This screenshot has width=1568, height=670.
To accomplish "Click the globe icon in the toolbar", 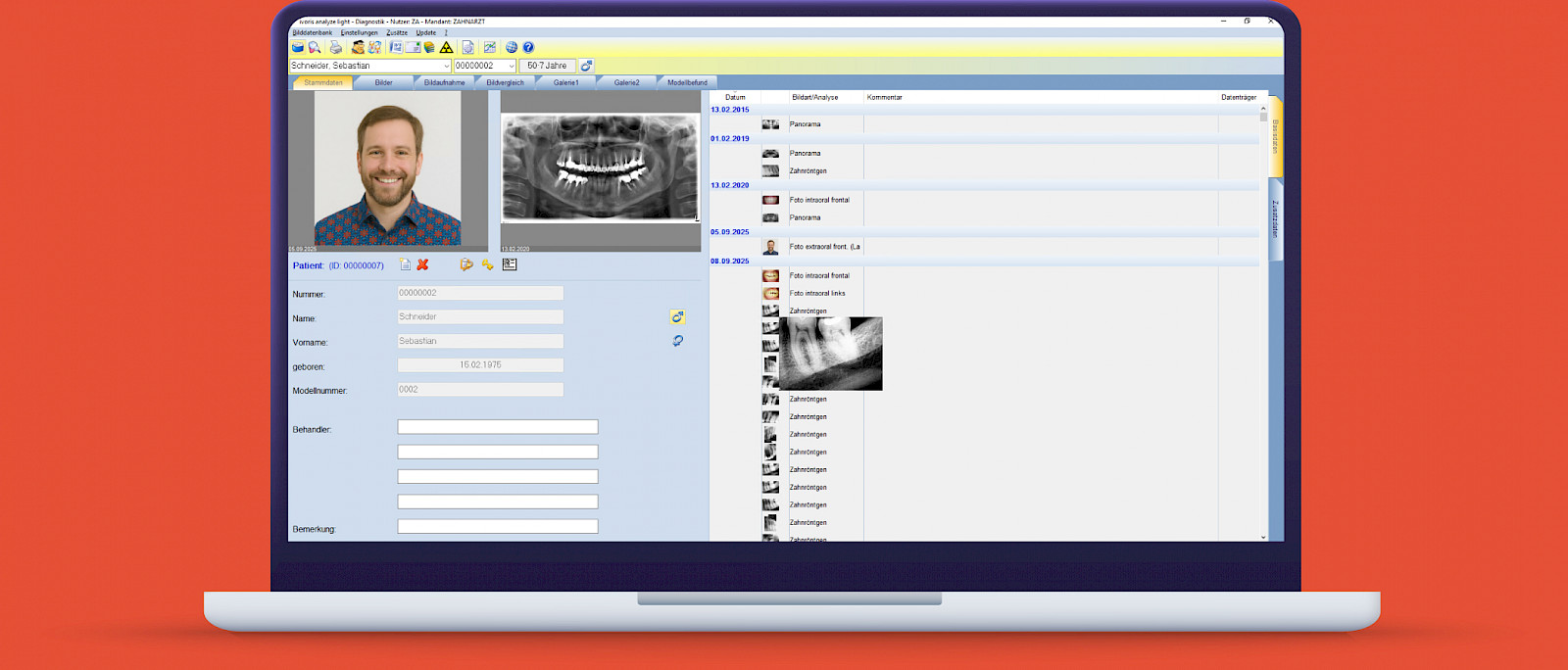I will (512, 47).
